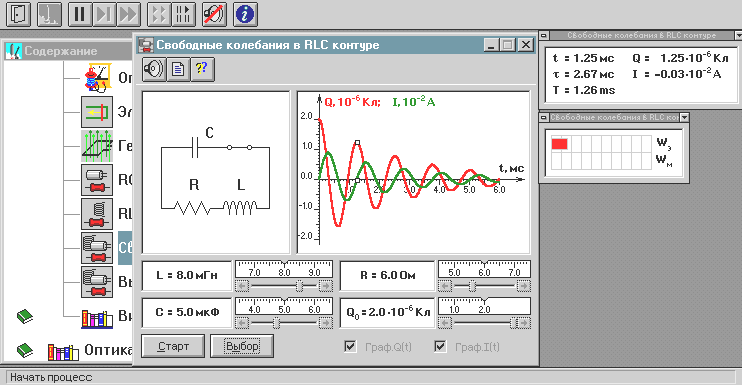
Task: Select the green arrow icon tree item 'Эл'
Action: 97,112
